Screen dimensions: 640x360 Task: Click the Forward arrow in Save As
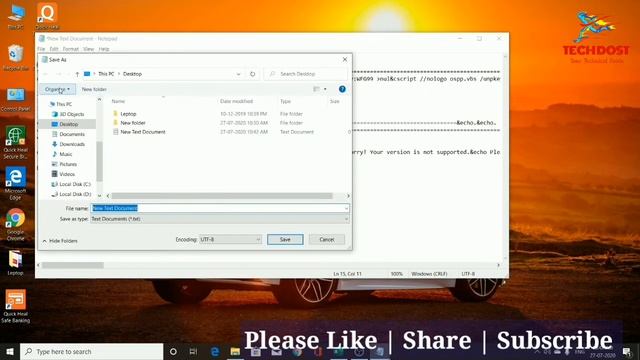(58, 74)
